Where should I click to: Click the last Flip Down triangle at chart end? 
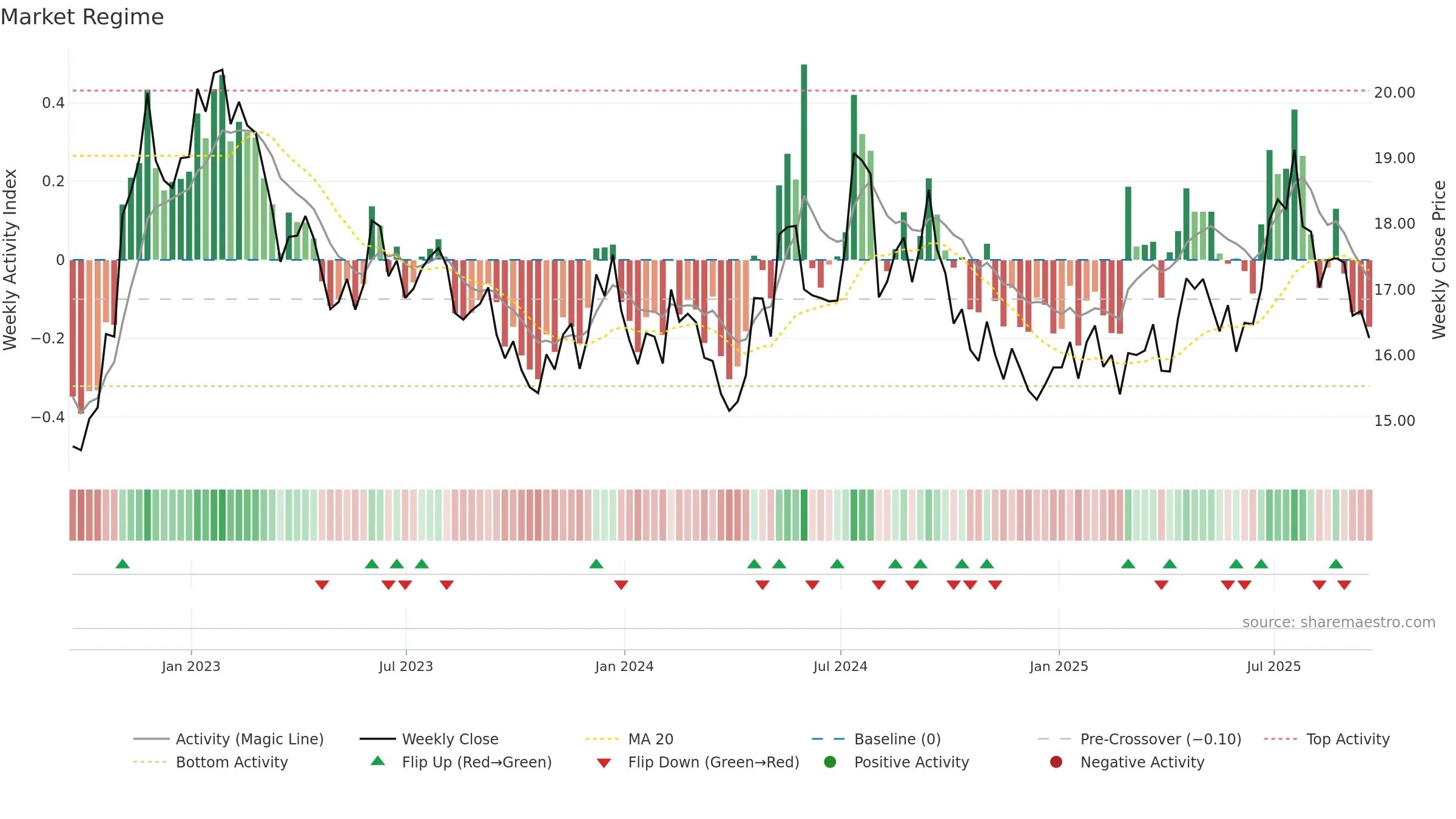1344,585
